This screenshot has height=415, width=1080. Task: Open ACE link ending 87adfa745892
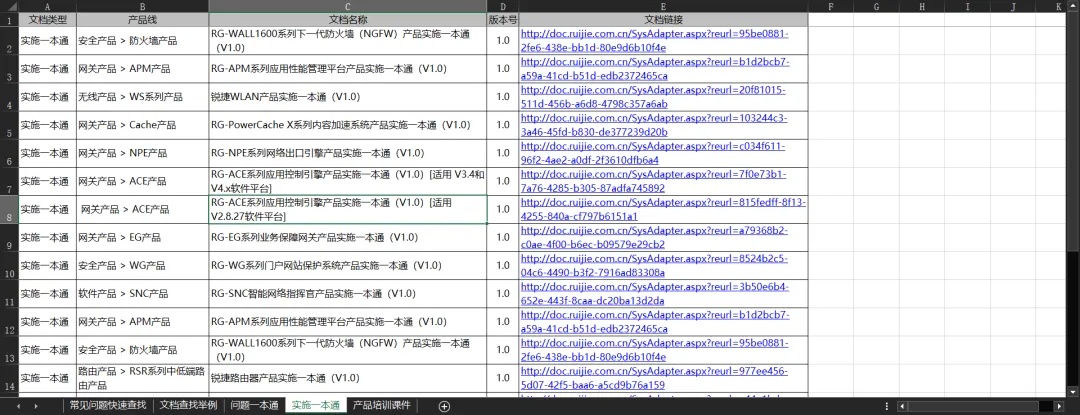[654, 181]
